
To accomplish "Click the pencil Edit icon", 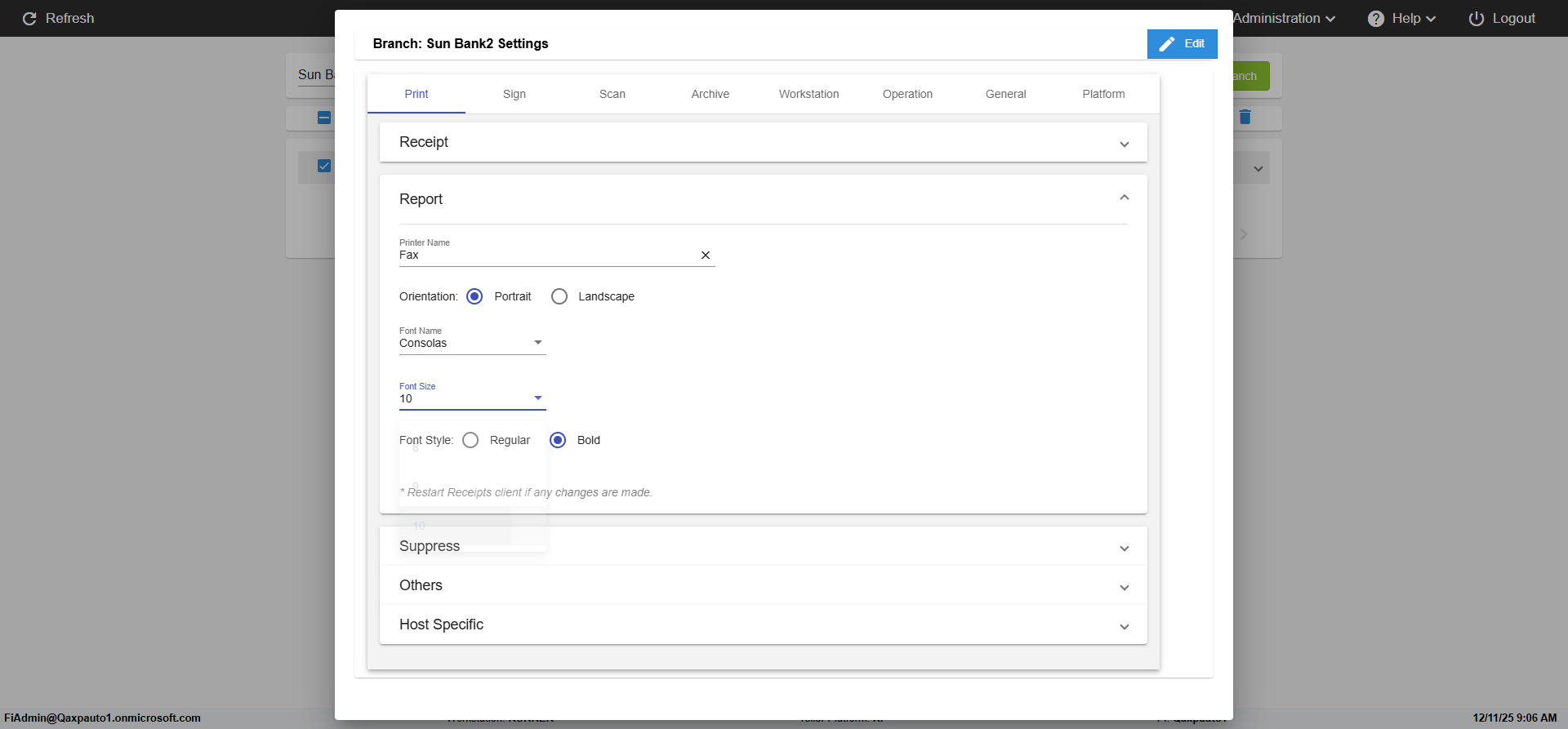I will [1167, 44].
